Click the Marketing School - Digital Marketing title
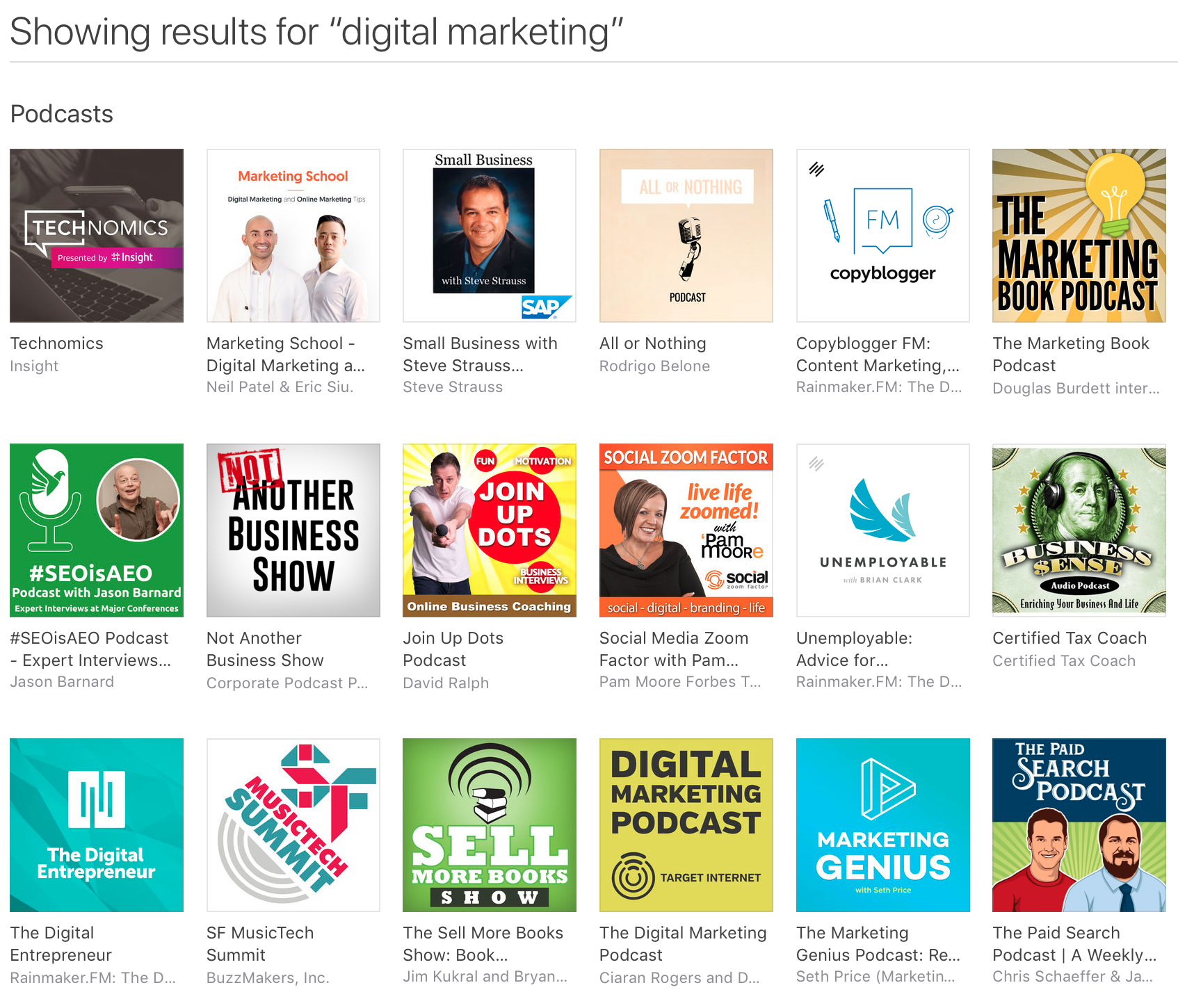The image size is (1178, 1008). coord(286,355)
